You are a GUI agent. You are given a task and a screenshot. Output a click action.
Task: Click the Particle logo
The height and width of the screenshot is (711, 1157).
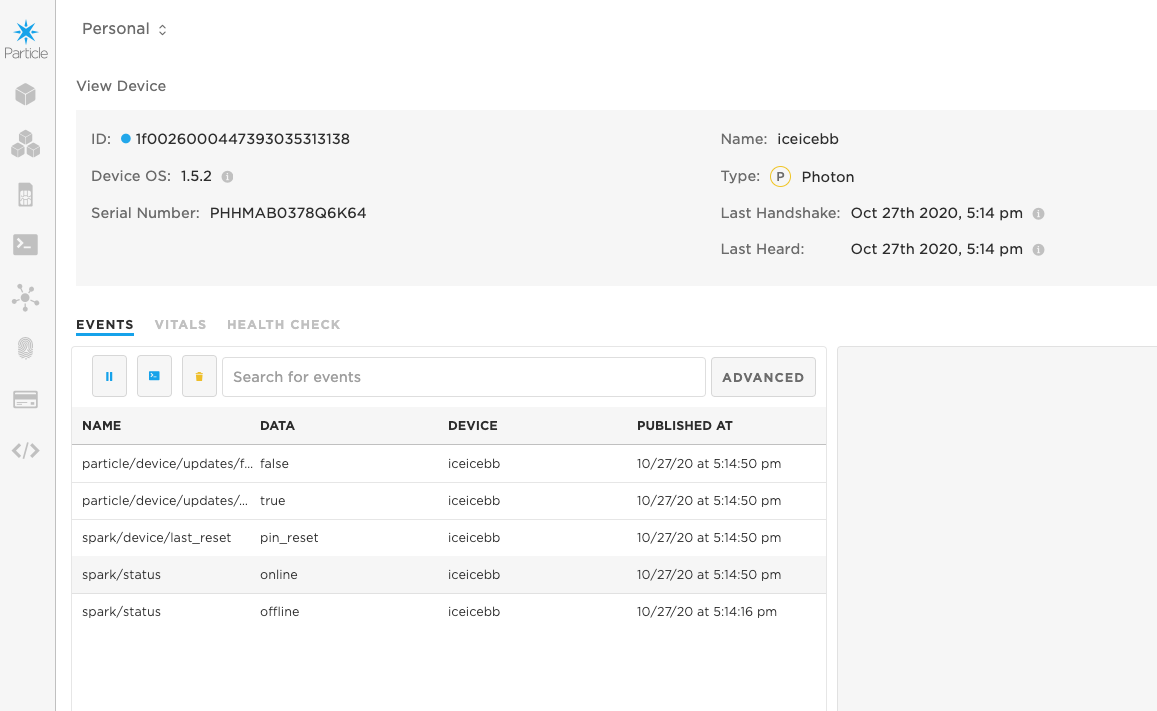click(x=26, y=40)
